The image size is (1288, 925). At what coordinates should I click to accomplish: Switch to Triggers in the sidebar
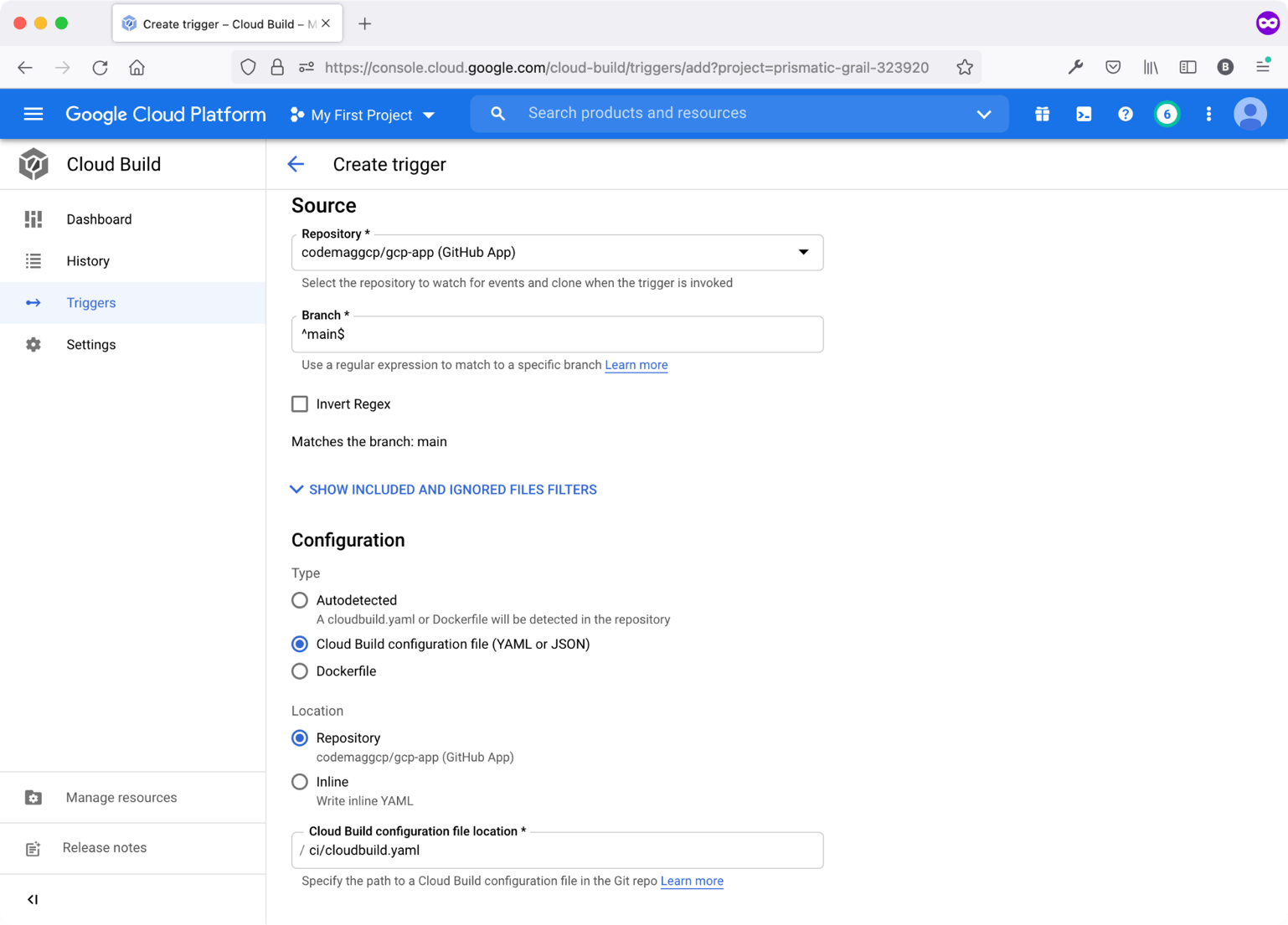pos(90,302)
